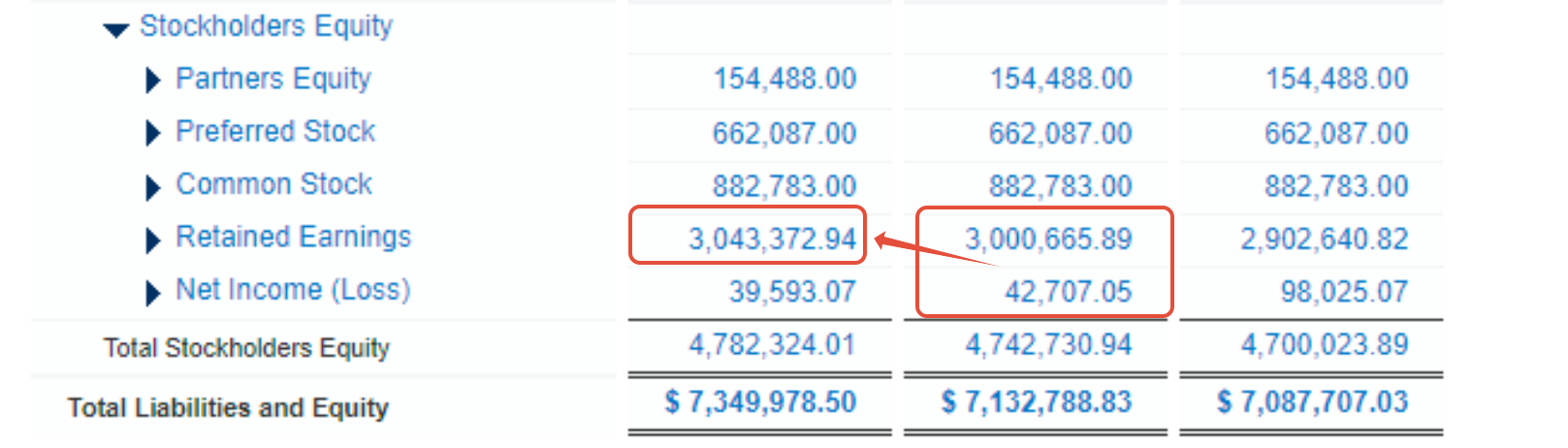
Task: Expand the Partners Equity row arrow
Action: 152,80
